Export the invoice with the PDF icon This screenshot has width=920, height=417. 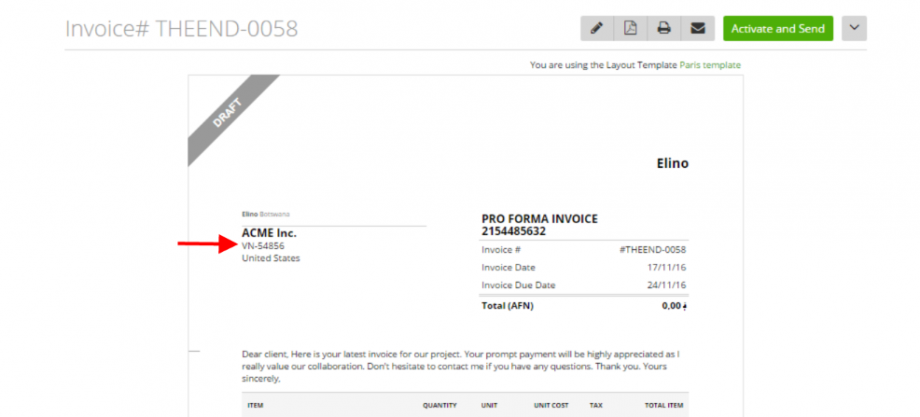(630, 28)
